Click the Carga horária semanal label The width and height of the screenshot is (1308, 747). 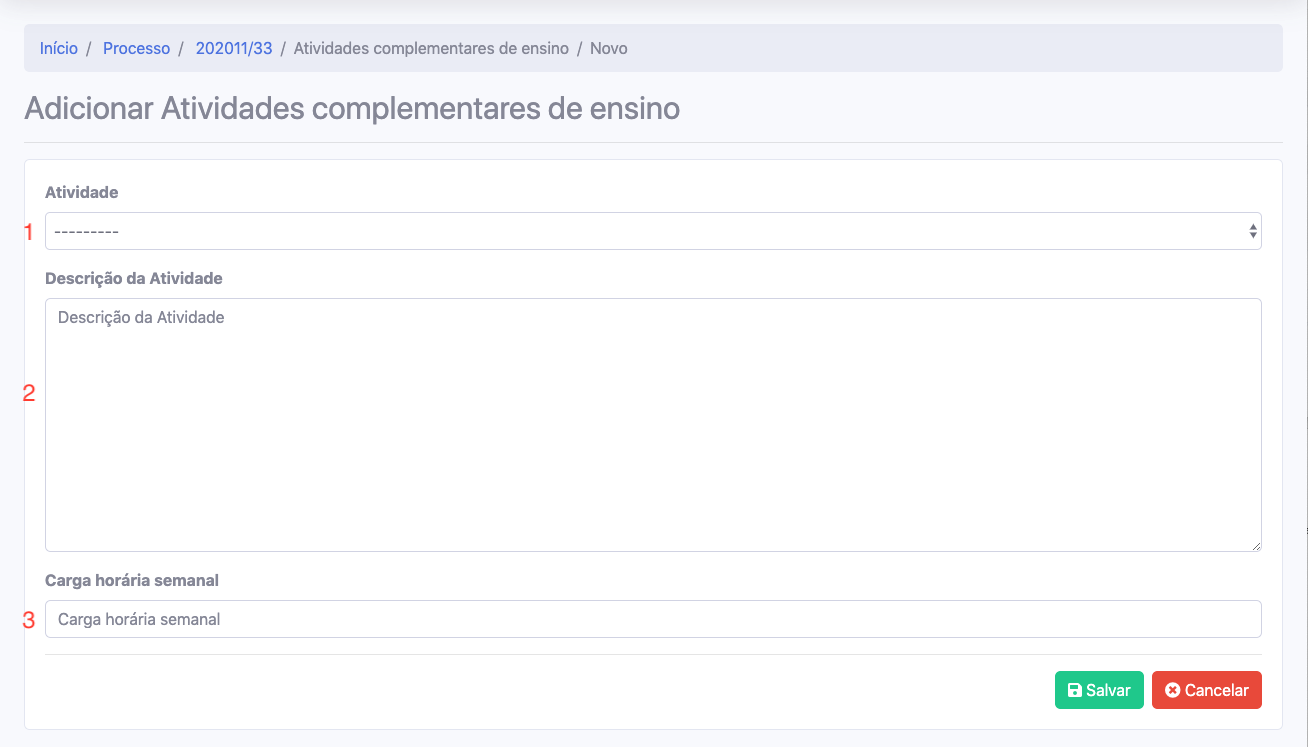point(132,580)
